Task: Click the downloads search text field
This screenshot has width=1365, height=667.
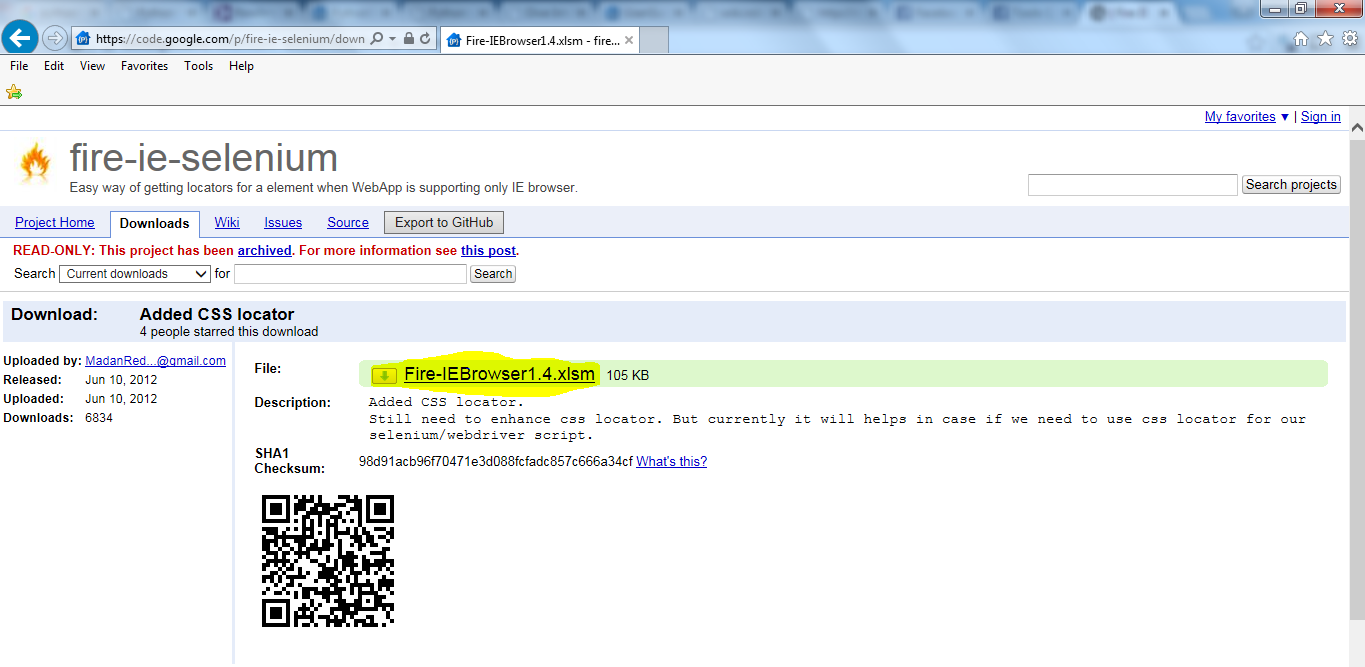Action: [350, 274]
